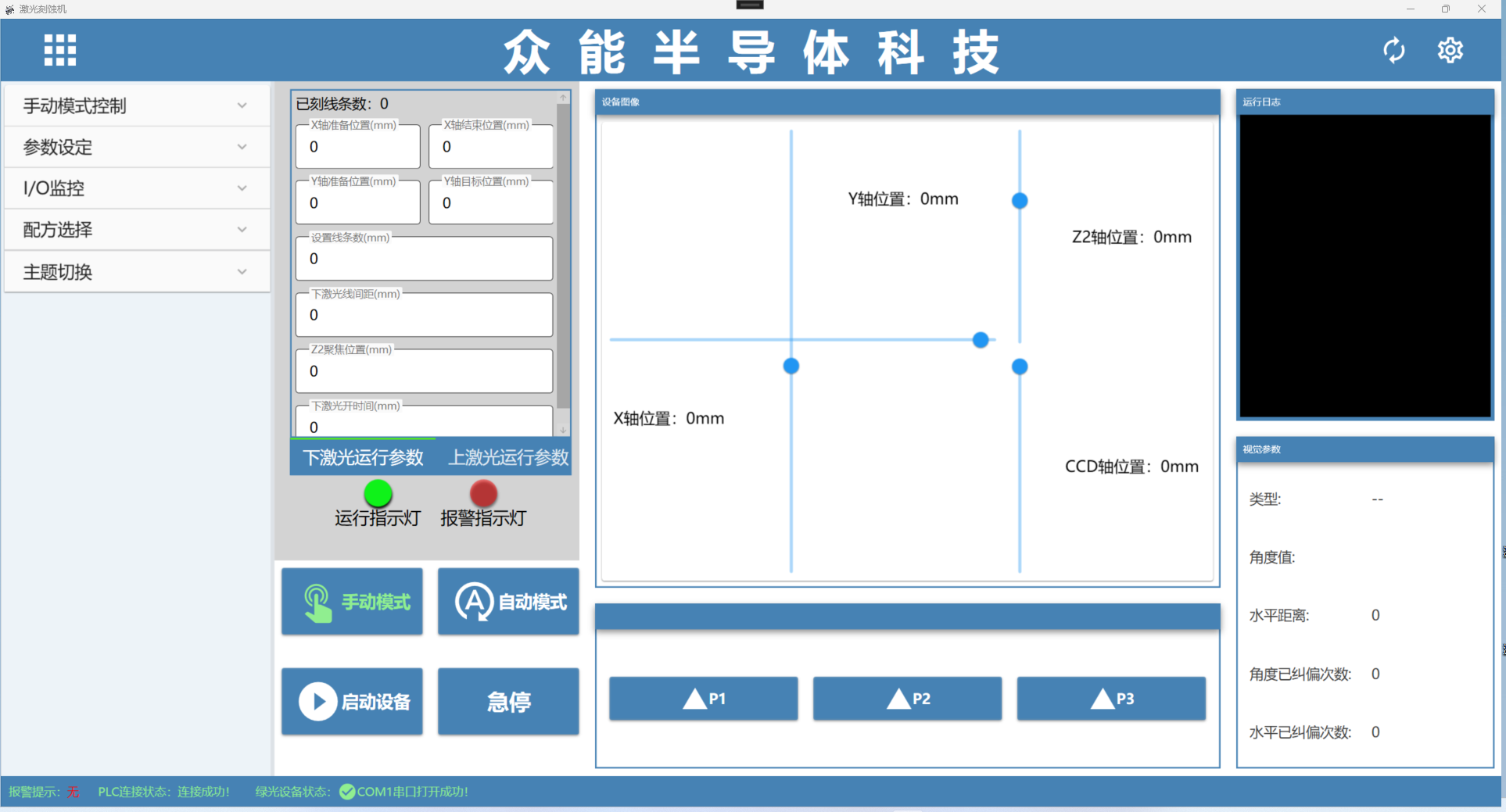The width and height of the screenshot is (1506, 812).
Task: Click the parameter panel scrollbar thumb
Action: tap(563, 256)
